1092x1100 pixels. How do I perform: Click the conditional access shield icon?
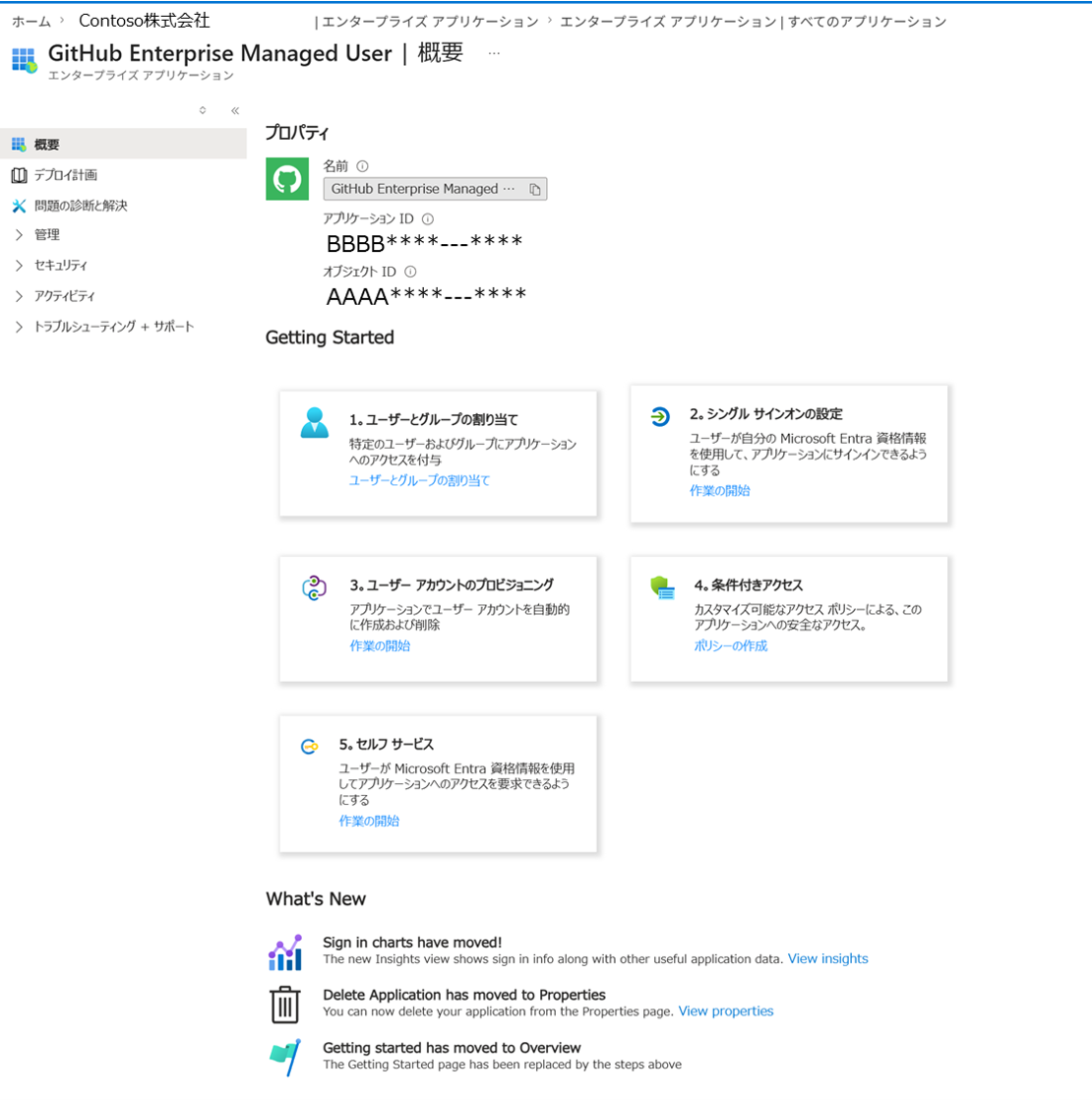[662, 587]
